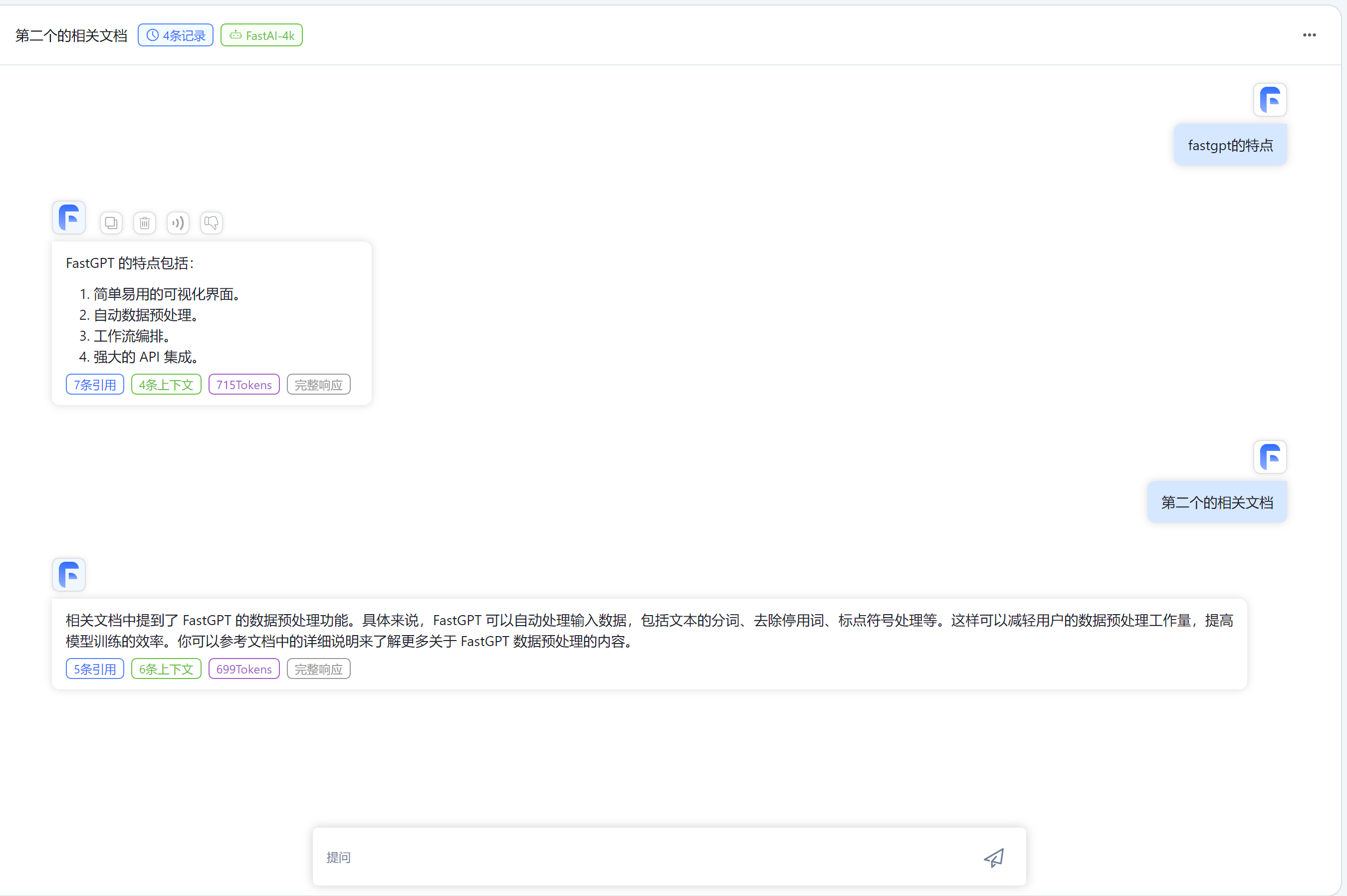Click the AI avatar above the features list
Viewport: 1347px width, 896px height.
click(69, 218)
